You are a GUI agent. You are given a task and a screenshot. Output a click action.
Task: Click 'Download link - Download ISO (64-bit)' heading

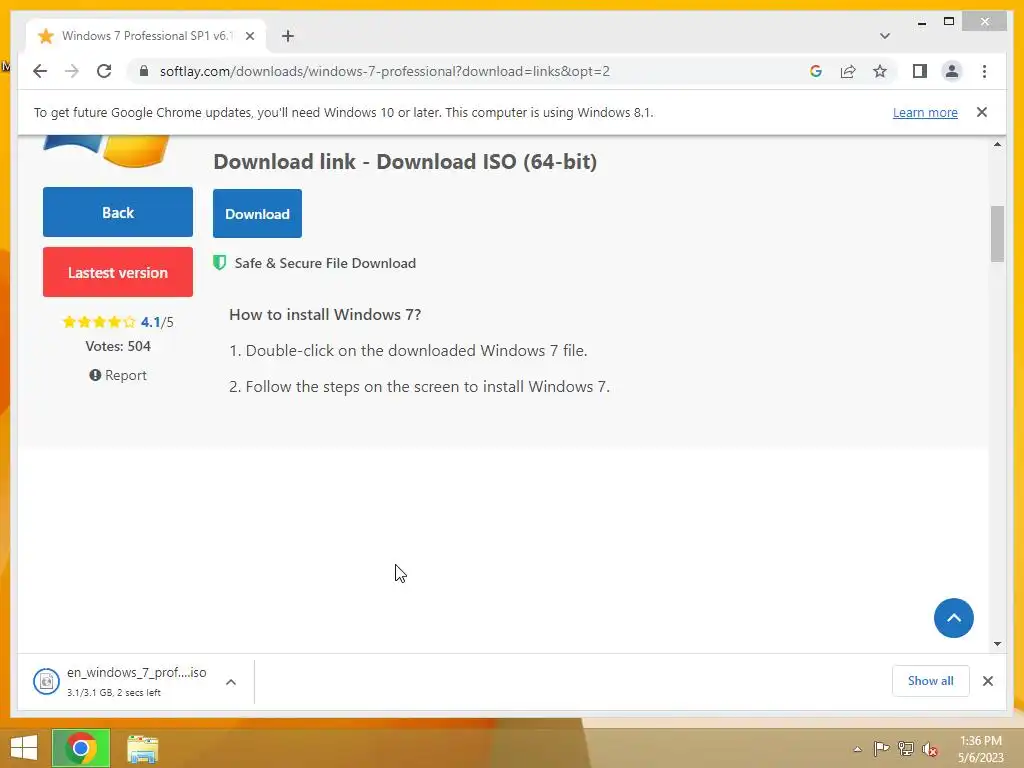click(x=405, y=161)
